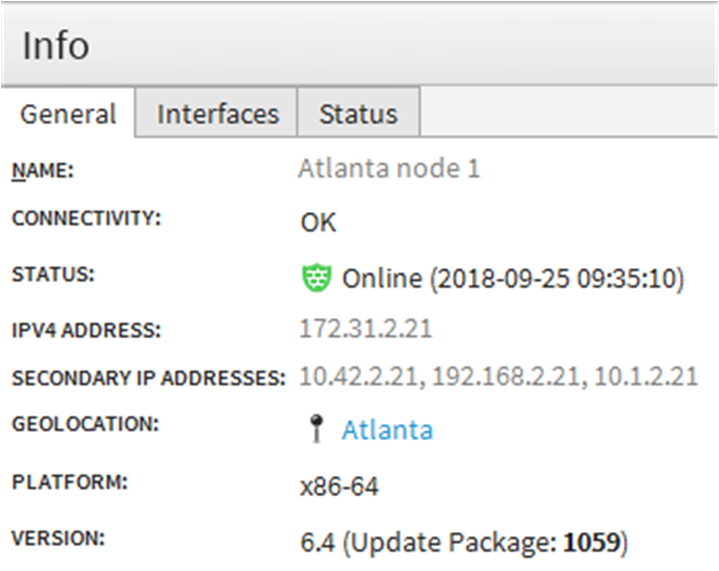The image size is (719, 571).
Task: Click the STATUS field label
Action: [53, 274]
